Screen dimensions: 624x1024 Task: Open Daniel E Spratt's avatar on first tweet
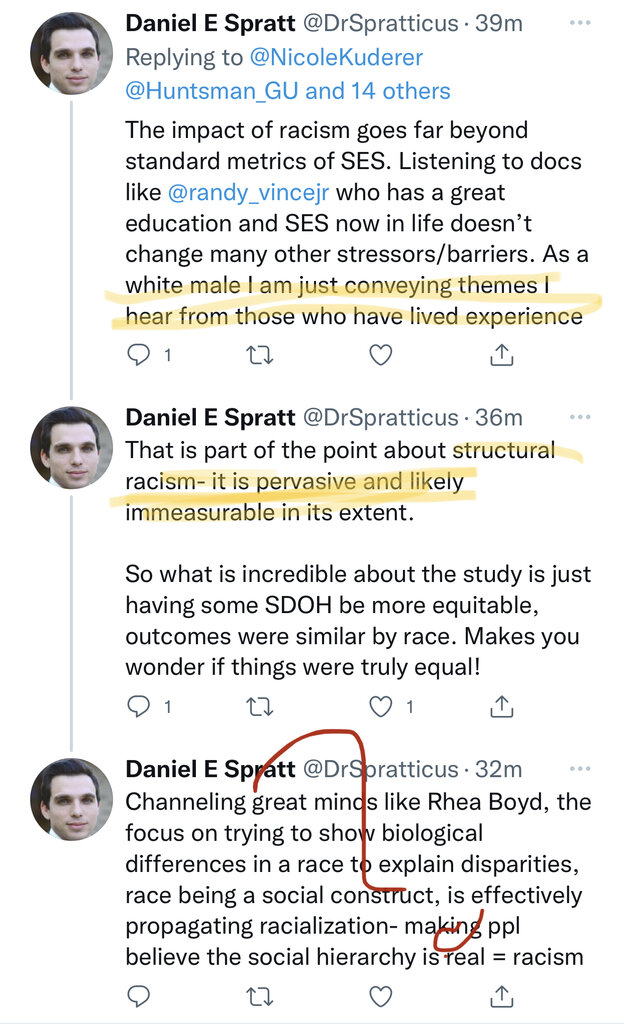71,53
